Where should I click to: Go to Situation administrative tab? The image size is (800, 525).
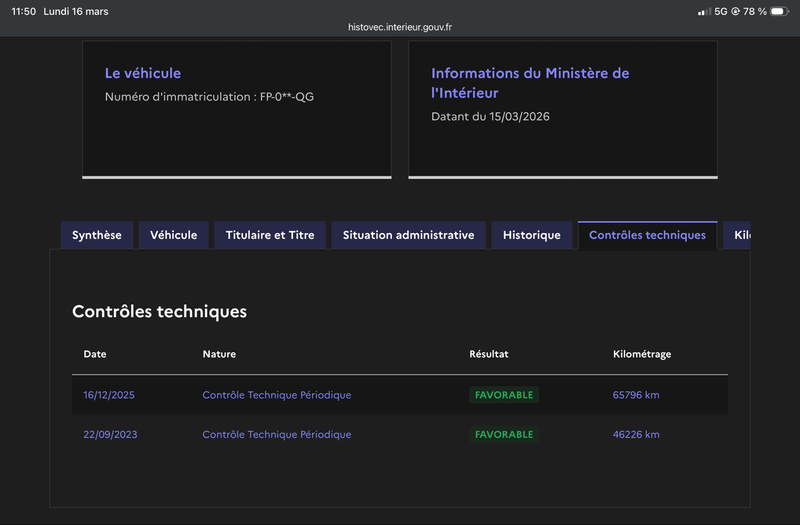408,235
